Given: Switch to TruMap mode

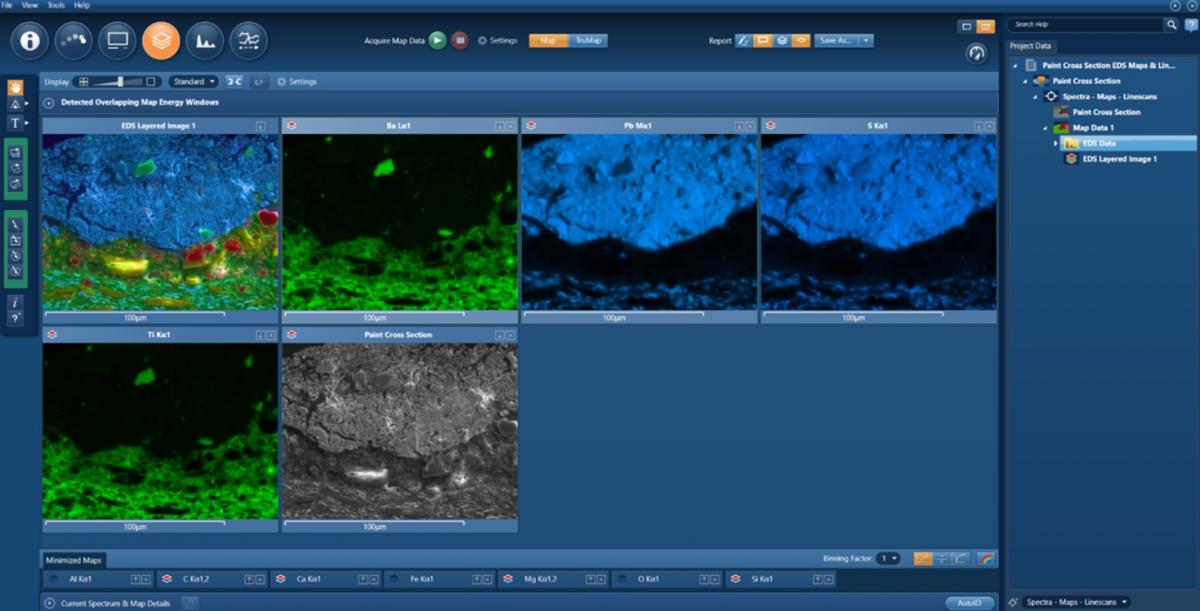Looking at the screenshot, I should (587, 41).
